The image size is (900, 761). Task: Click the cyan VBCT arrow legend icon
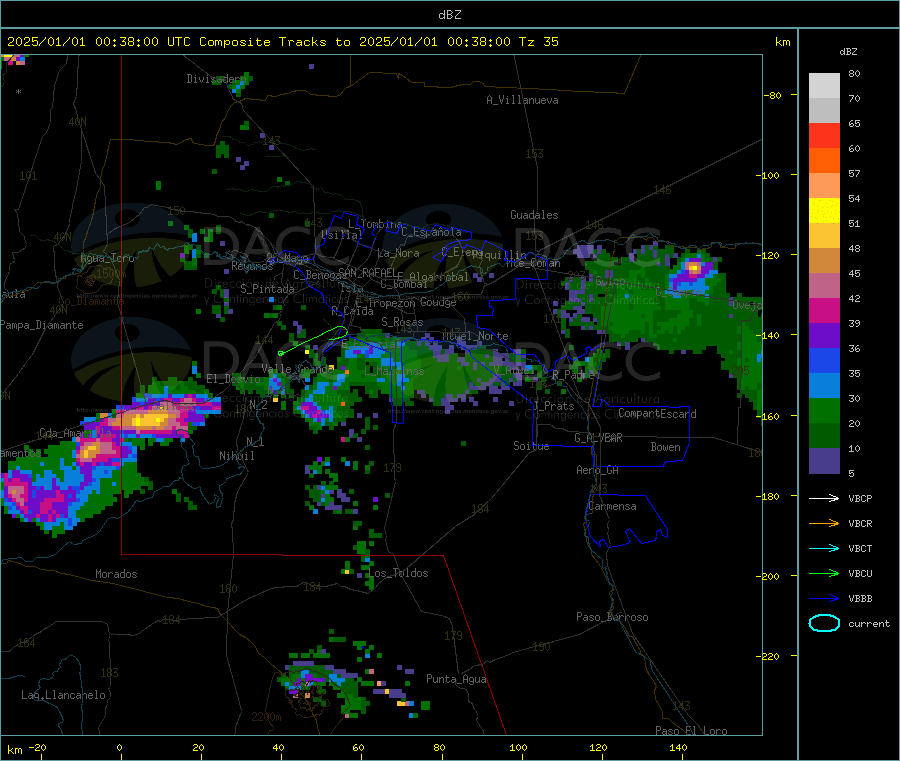point(824,548)
